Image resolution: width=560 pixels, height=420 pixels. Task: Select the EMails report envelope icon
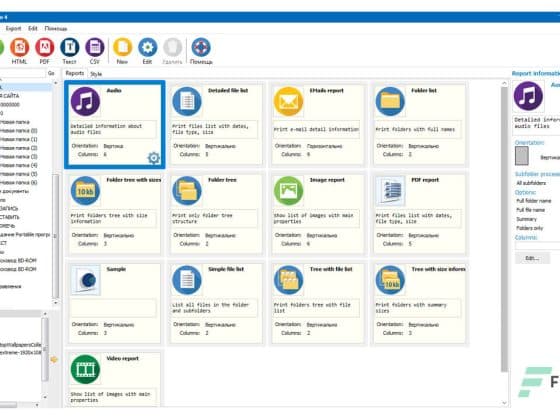point(289,101)
